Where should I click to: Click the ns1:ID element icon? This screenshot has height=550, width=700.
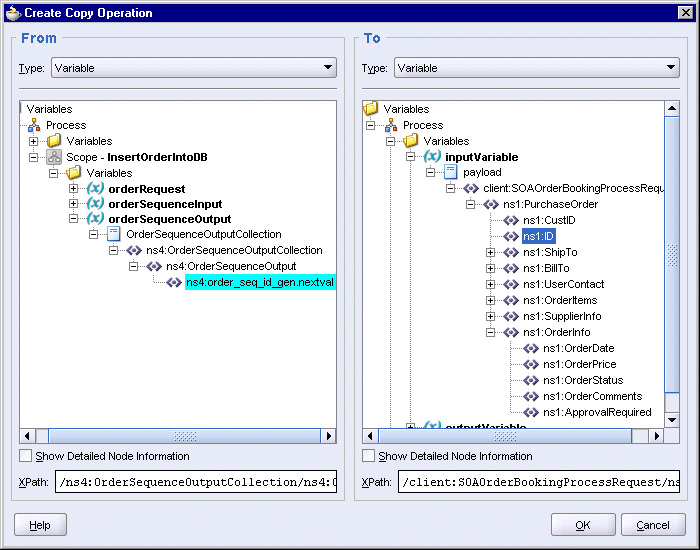511,236
